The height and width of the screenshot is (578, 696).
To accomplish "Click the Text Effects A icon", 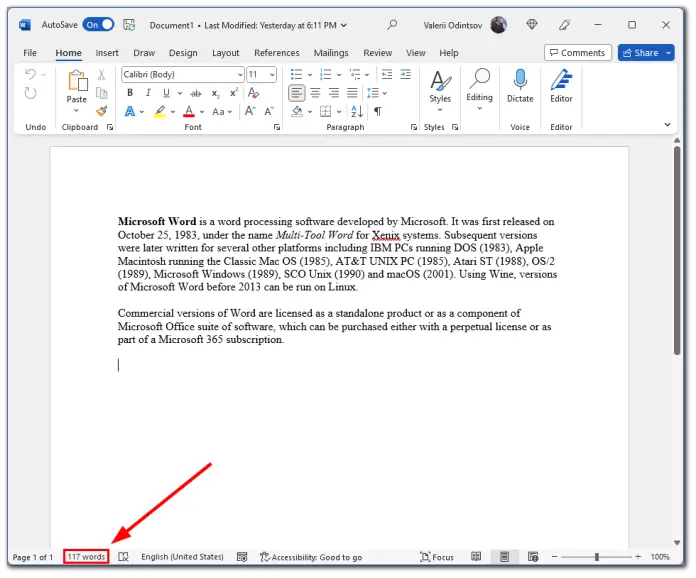I will tap(130, 111).
